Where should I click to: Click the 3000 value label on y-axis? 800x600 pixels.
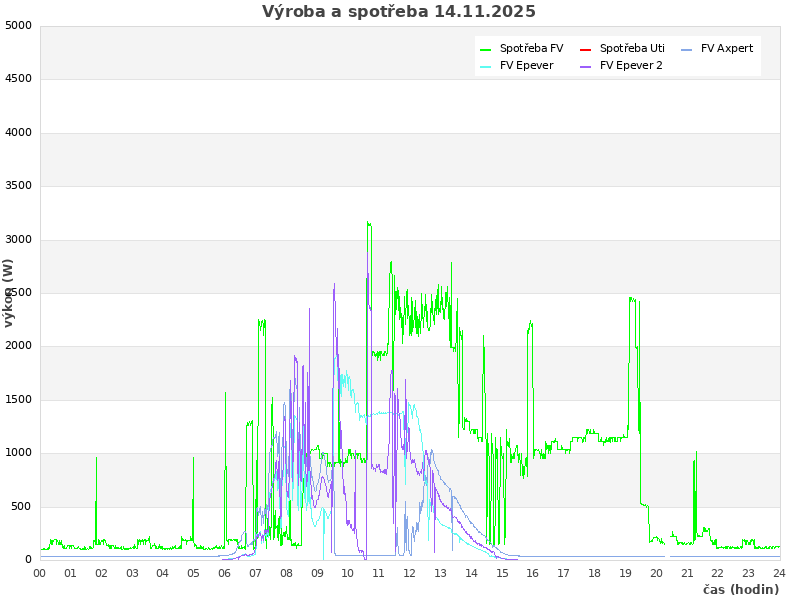tap(18, 239)
